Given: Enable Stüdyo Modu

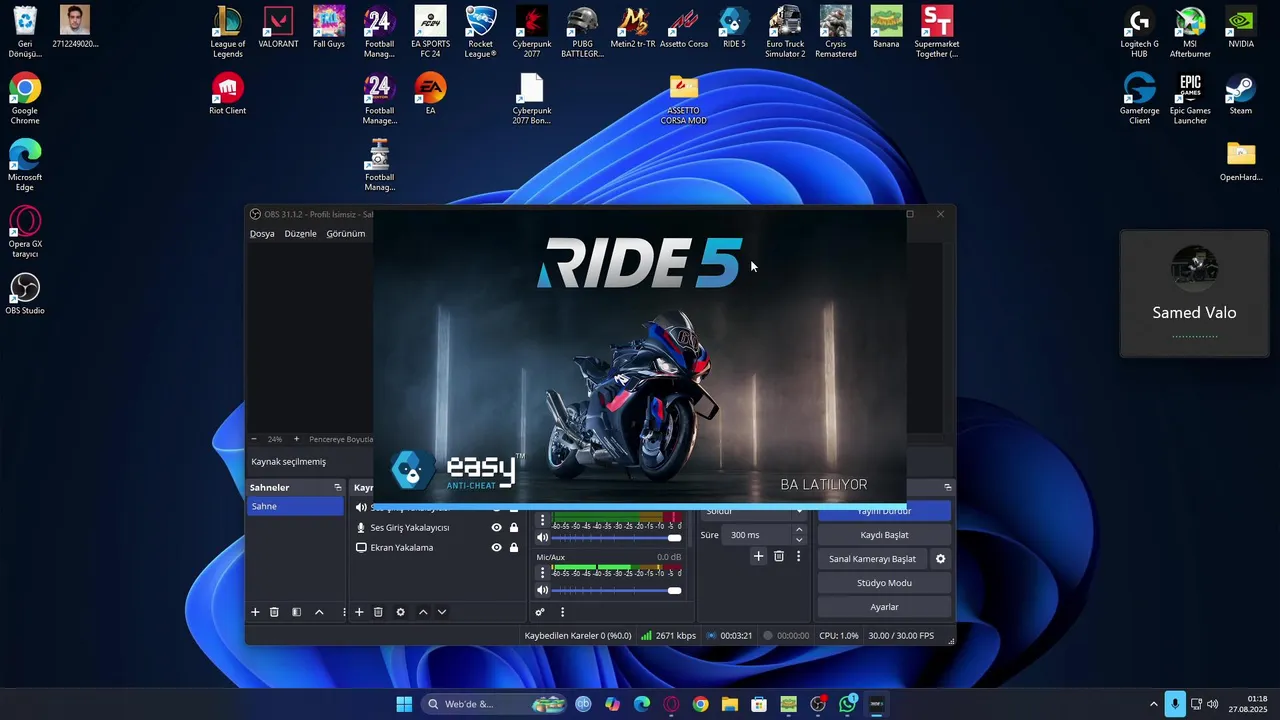Looking at the screenshot, I should point(884,583).
